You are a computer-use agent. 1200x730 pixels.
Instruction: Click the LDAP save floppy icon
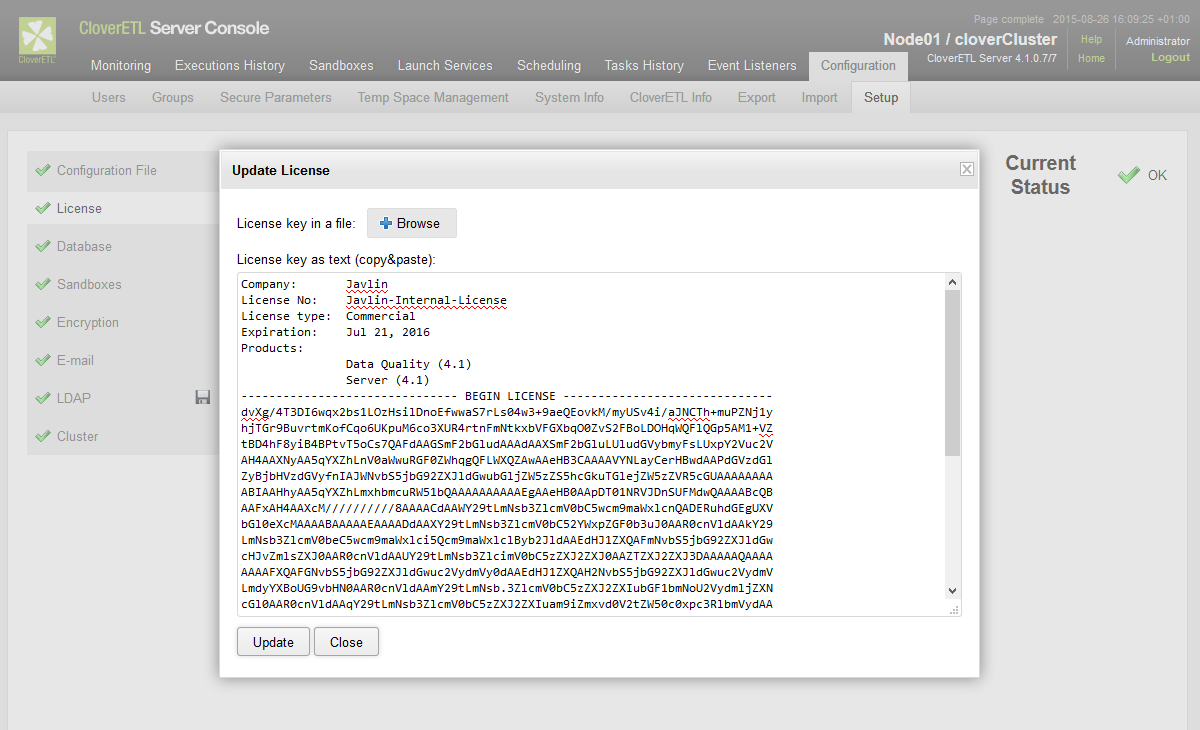[x=203, y=398]
